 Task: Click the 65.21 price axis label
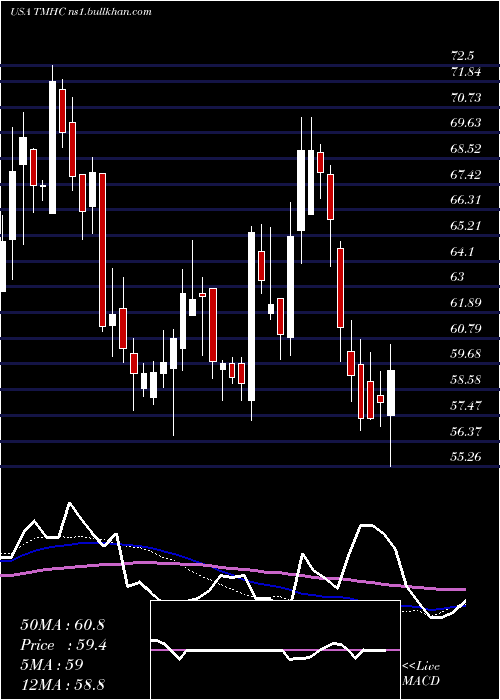coord(466,225)
